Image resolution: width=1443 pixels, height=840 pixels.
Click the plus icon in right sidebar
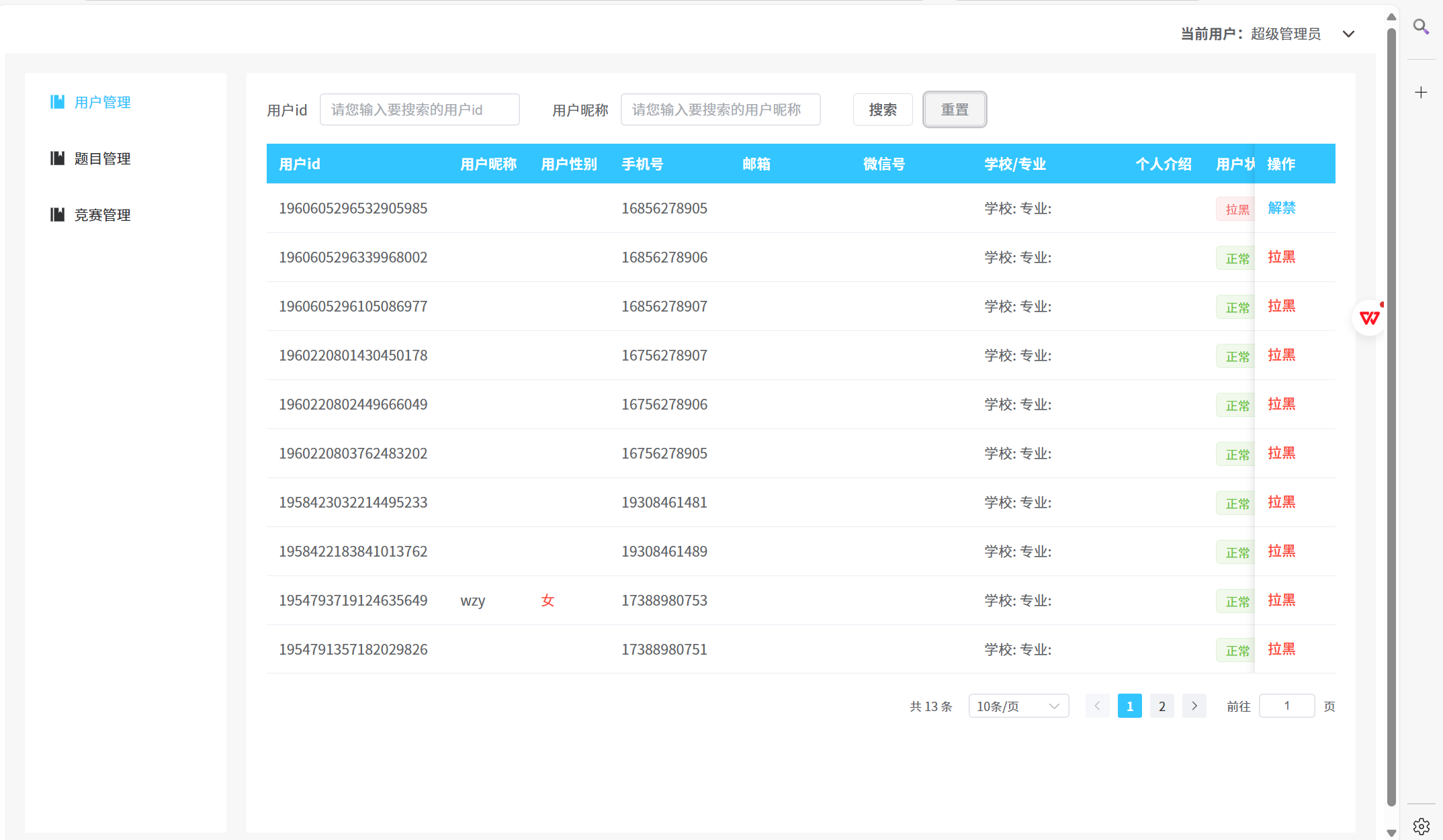[1421, 93]
